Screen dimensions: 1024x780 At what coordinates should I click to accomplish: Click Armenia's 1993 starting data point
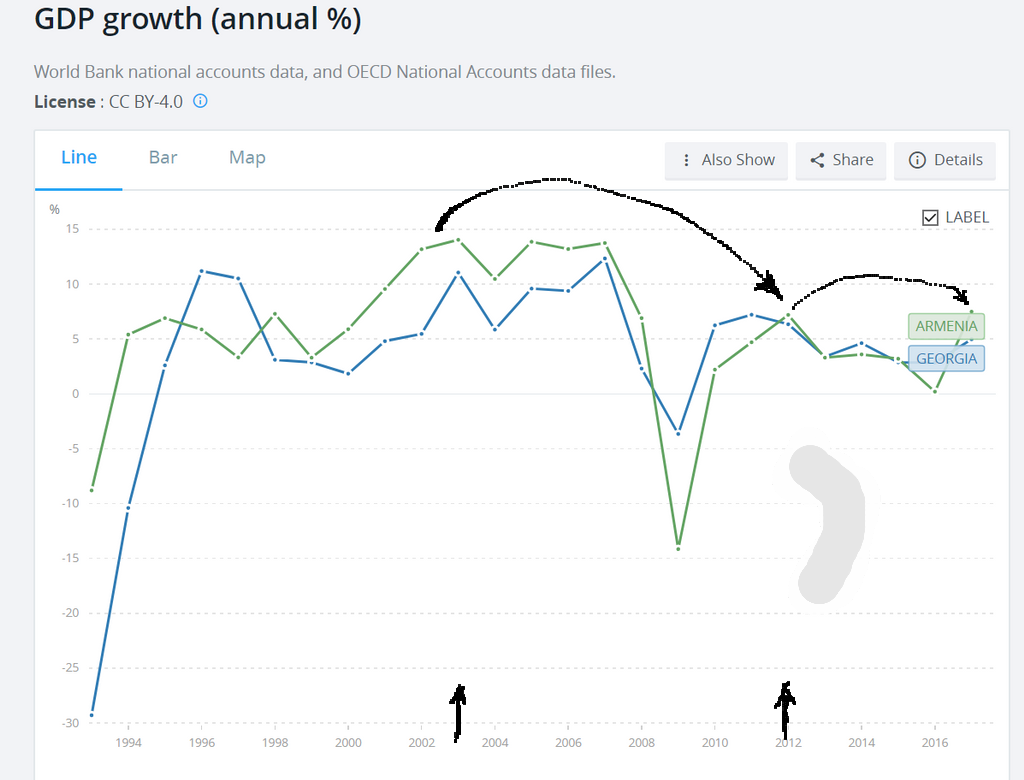pyautogui.click(x=92, y=489)
